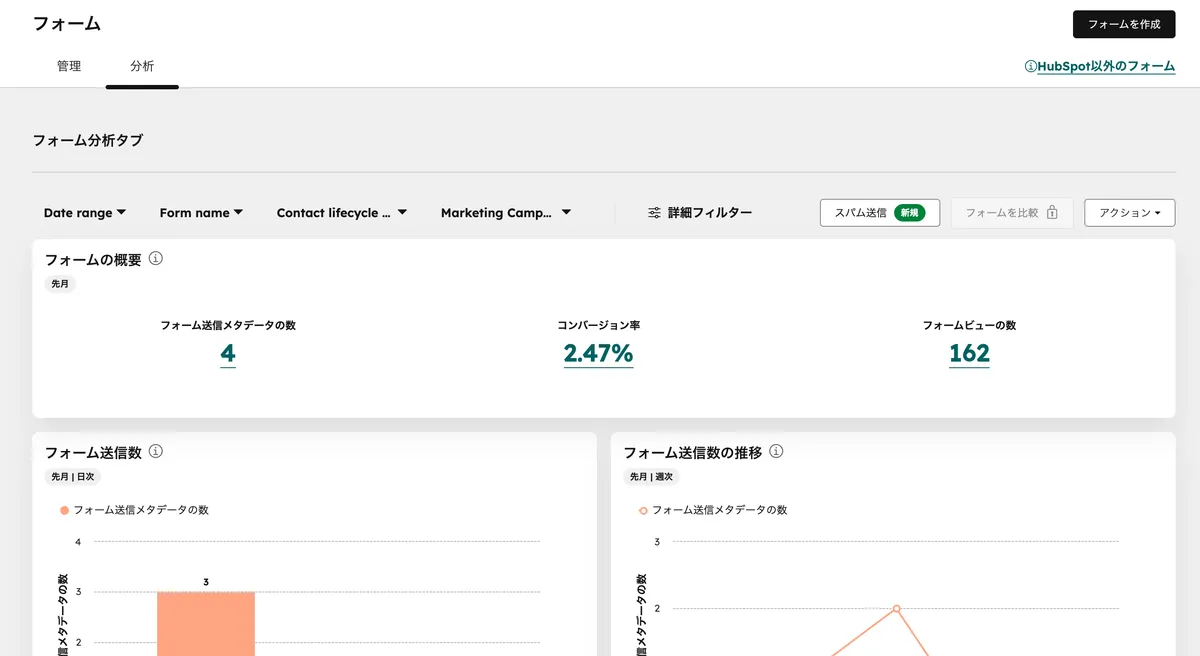Open the HubSpot以外のフォーム link
This screenshot has height=656, width=1200.
click(1105, 66)
